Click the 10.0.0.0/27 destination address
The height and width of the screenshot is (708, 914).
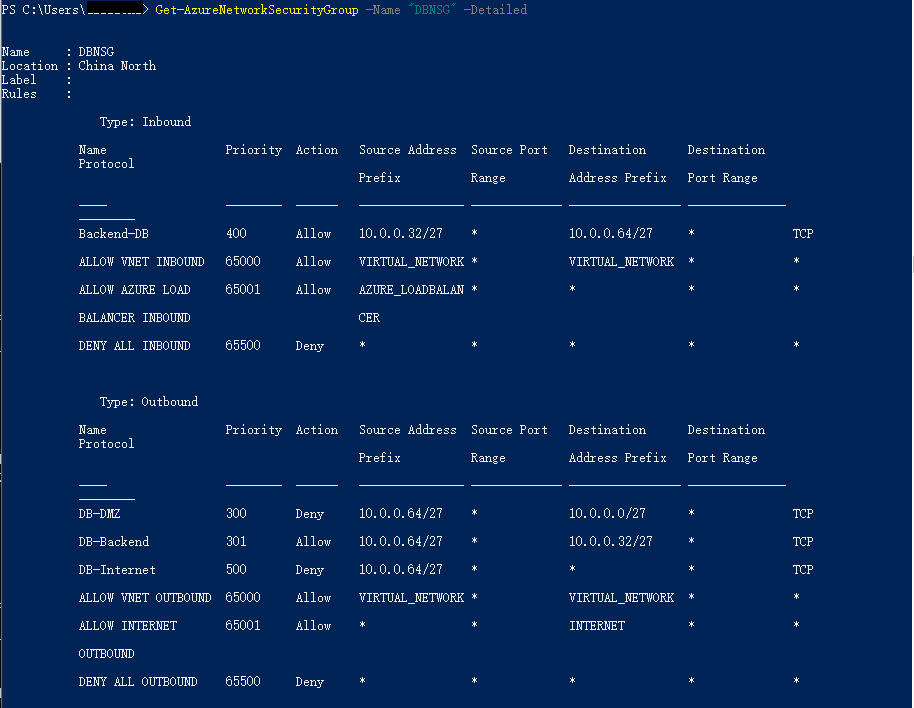pyautogui.click(x=607, y=514)
